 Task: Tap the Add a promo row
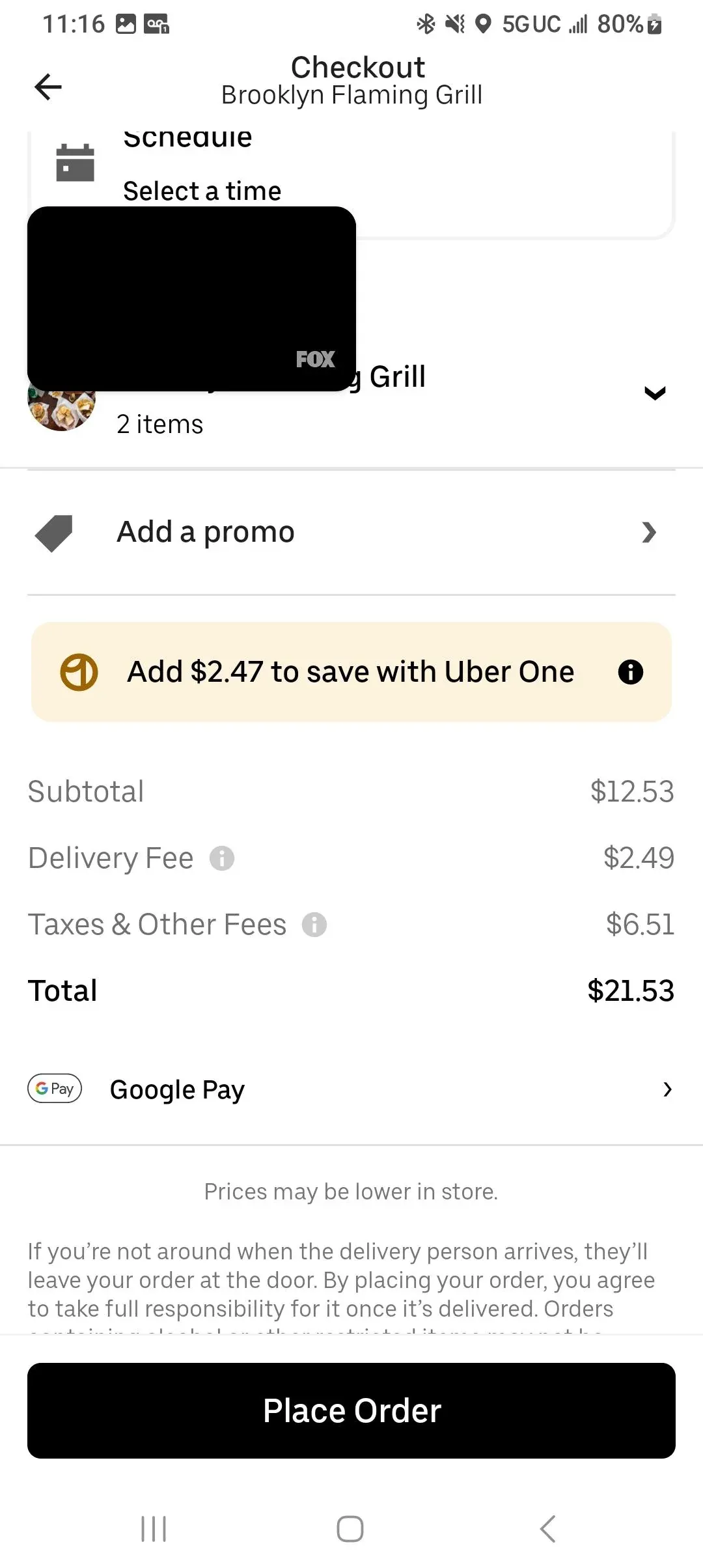click(x=351, y=533)
